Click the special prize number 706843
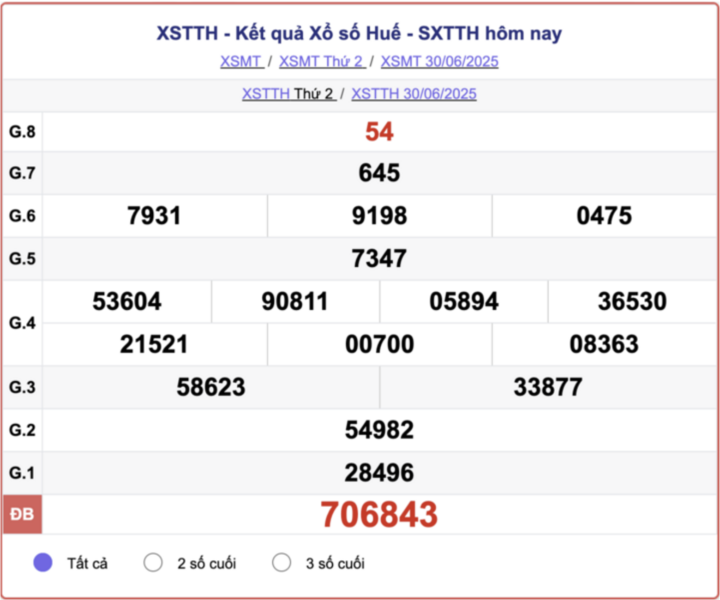Viewport: 720px width, 600px height. [379, 514]
